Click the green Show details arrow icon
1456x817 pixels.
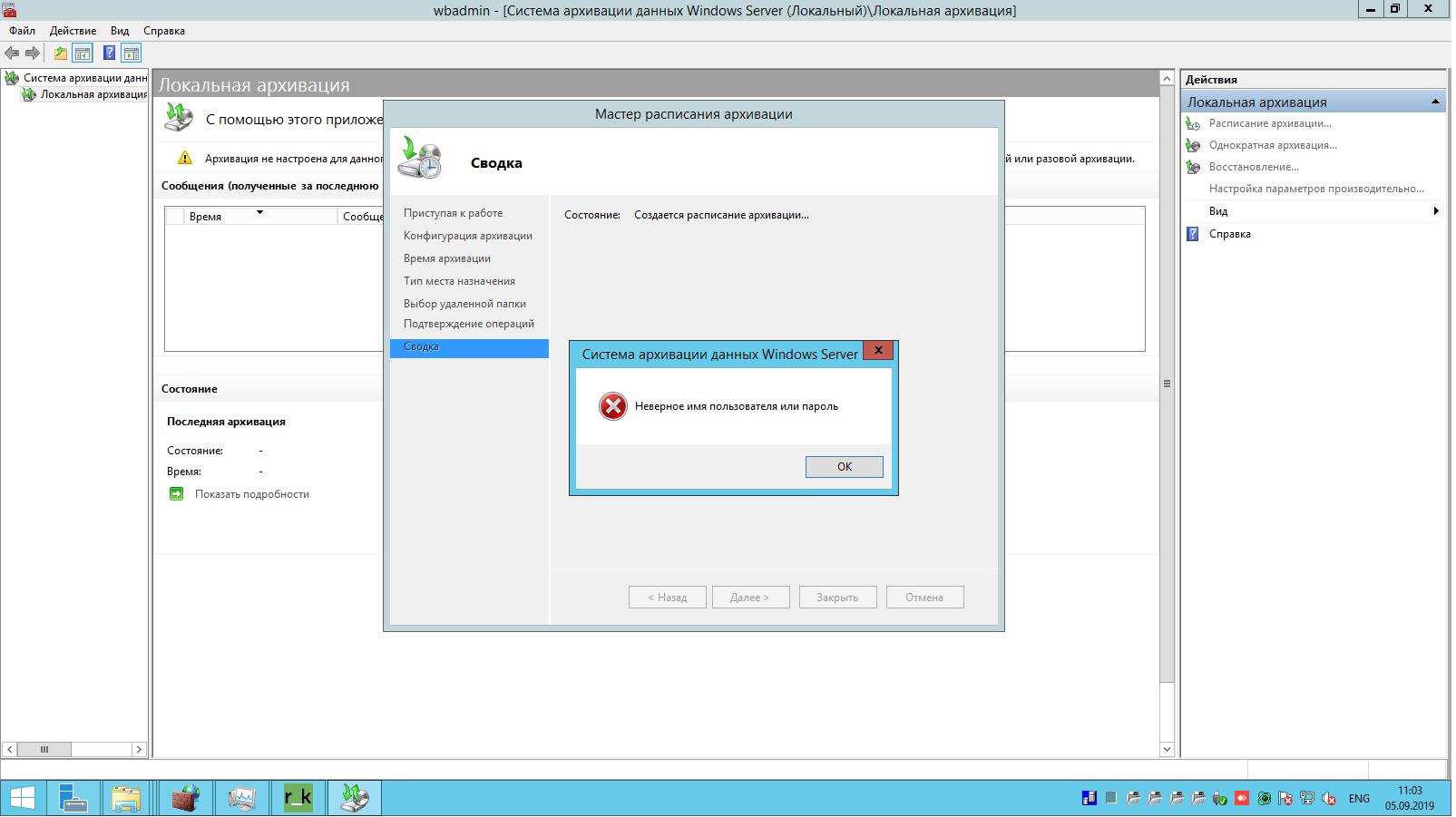point(176,494)
